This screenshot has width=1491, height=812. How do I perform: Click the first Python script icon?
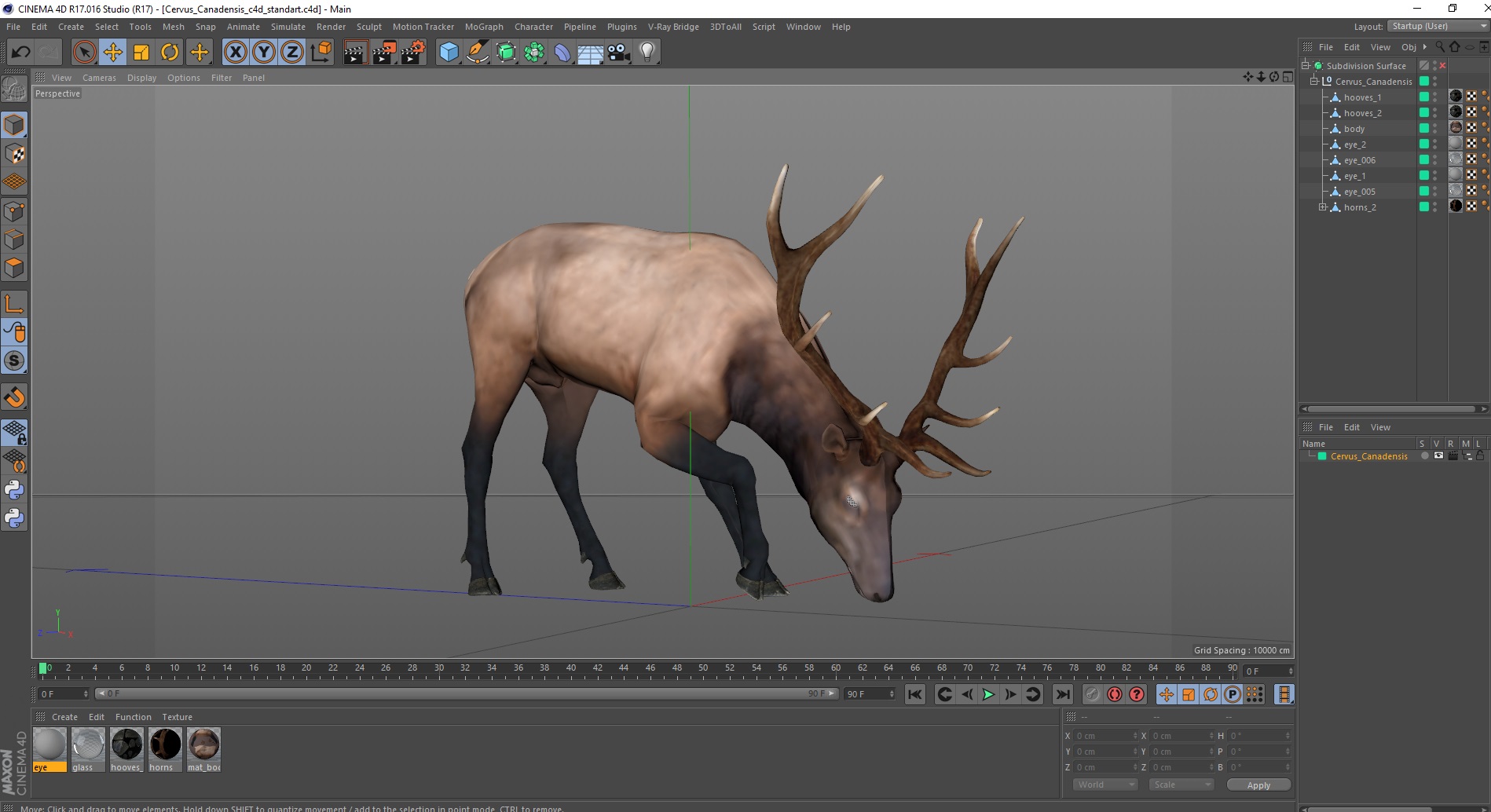(14, 490)
